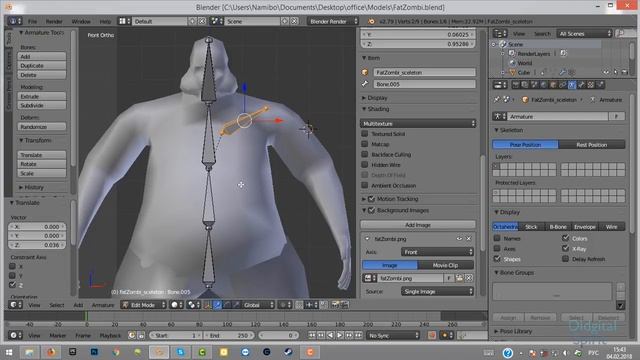Open the Multitexture shading dropdown

tap(418, 123)
